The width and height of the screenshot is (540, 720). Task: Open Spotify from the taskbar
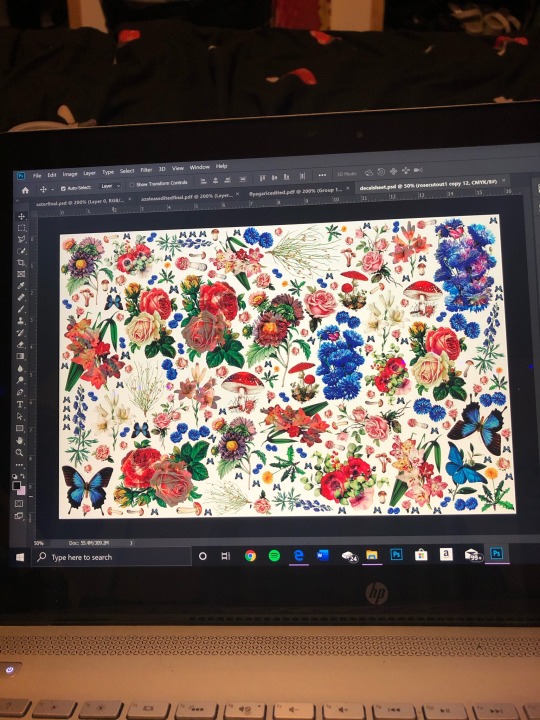(x=274, y=556)
